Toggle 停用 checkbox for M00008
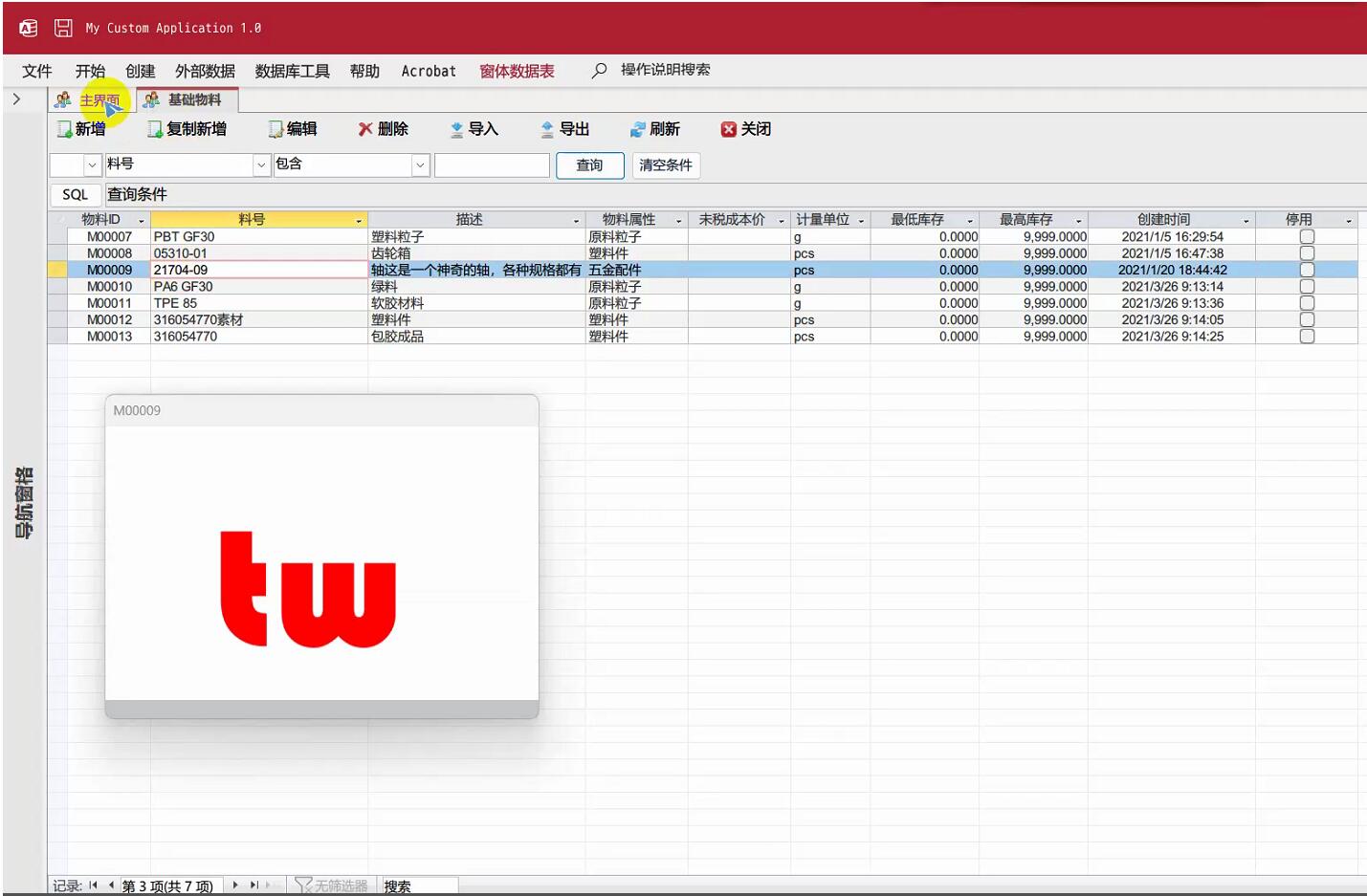 click(1307, 253)
